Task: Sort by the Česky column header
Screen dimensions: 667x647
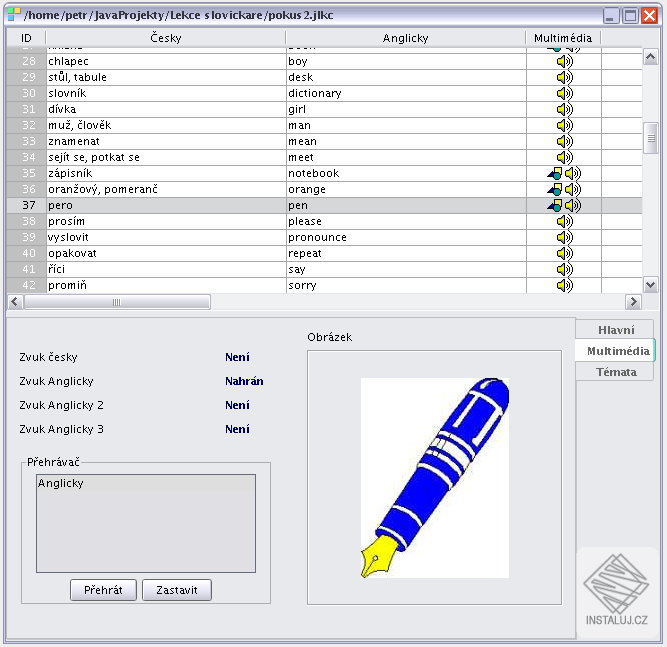Action: 165,38
